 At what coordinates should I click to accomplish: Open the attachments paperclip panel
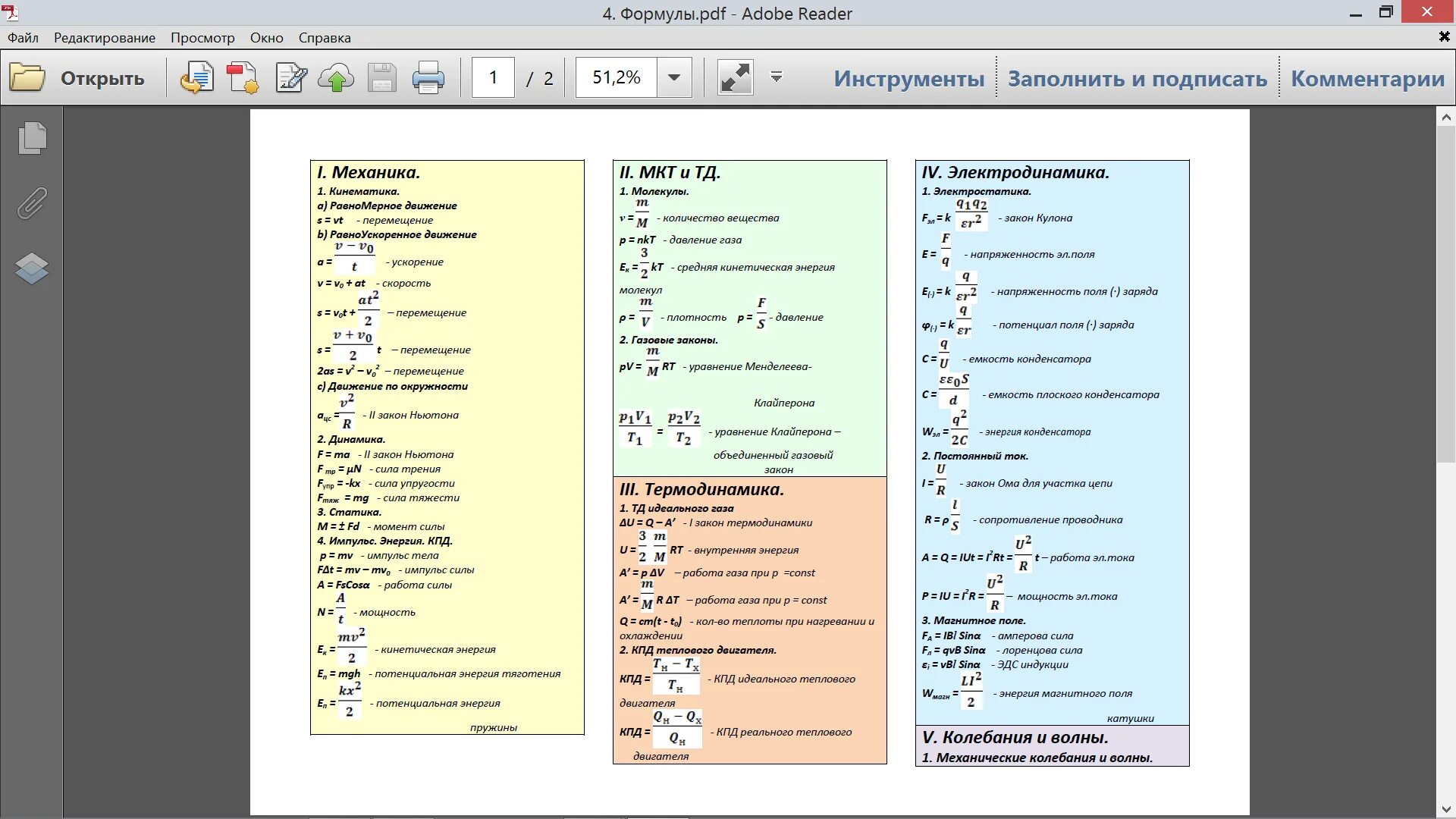[x=32, y=203]
